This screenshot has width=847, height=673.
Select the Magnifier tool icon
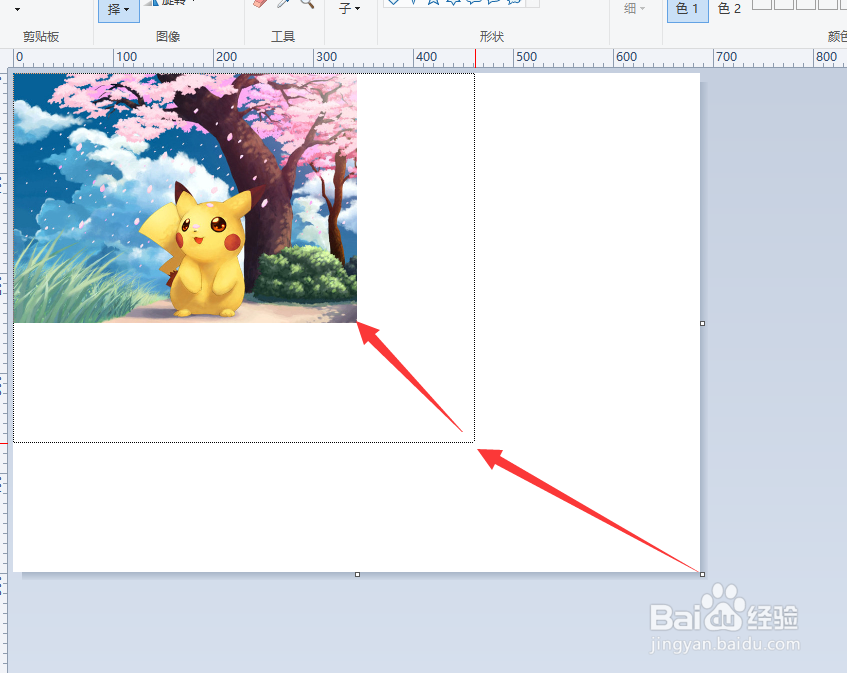pos(307,3)
